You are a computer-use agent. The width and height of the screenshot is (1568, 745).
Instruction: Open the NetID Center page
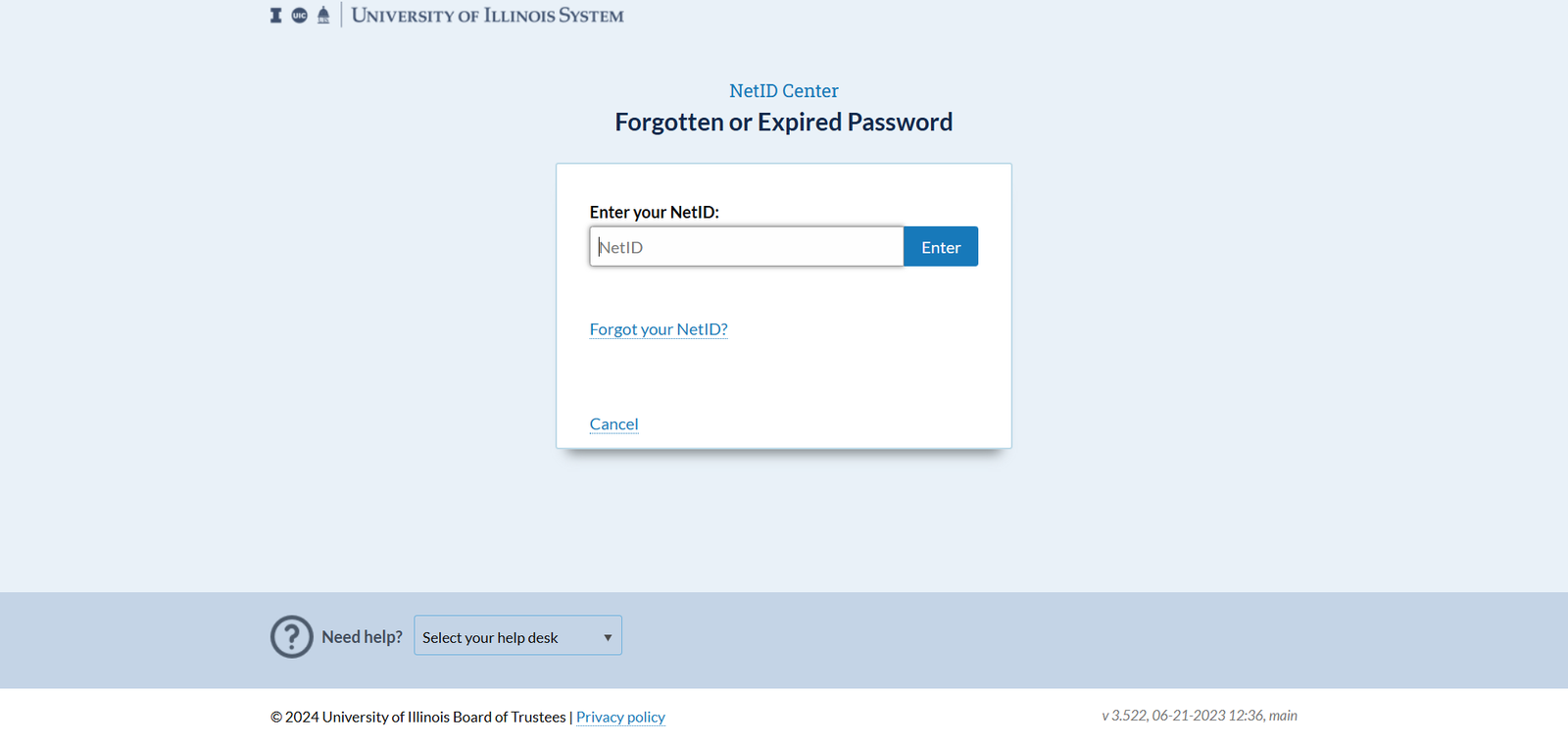click(783, 90)
